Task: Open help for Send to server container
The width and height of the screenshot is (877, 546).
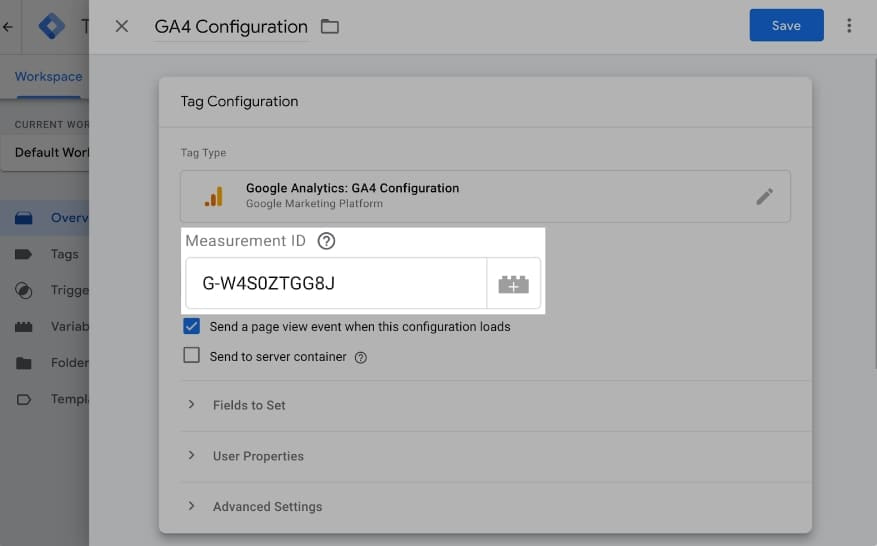Action: point(361,357)
